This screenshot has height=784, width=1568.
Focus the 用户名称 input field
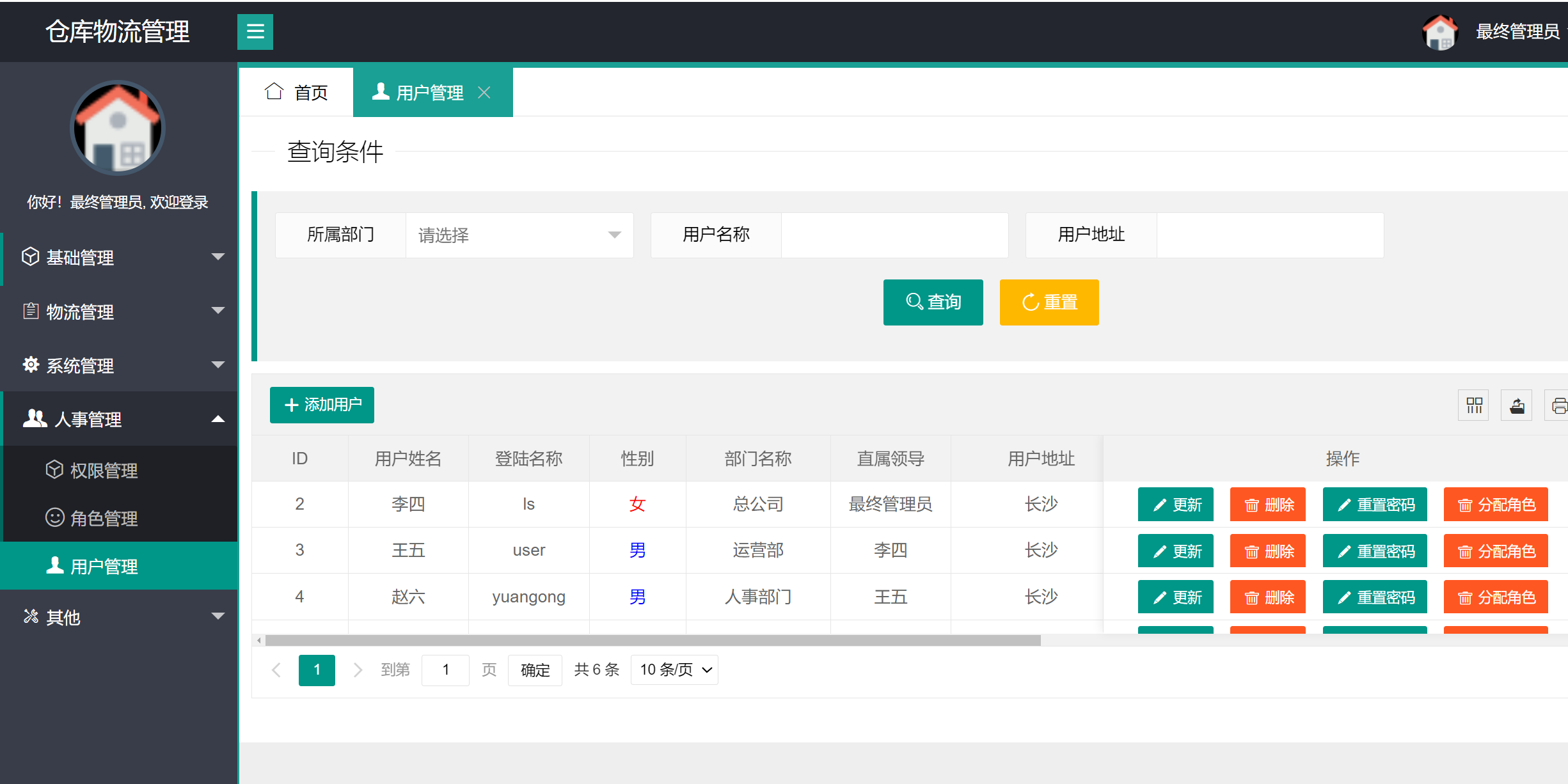point(894,235)
